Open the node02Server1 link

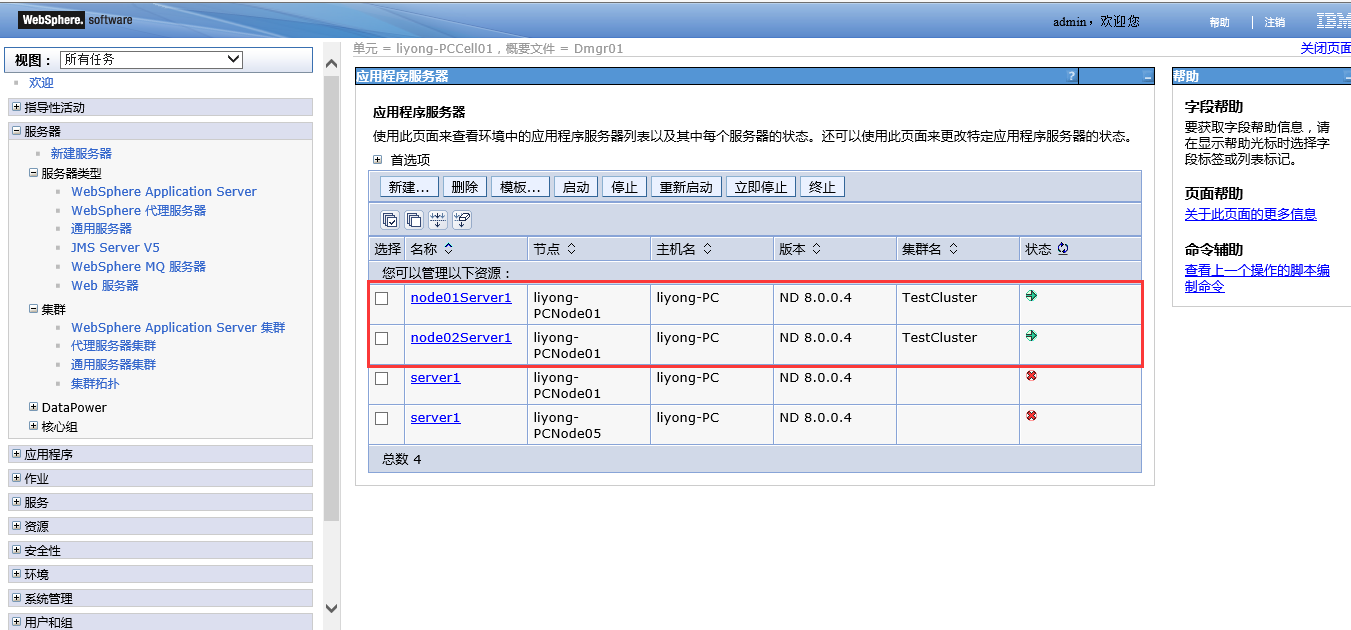click(x=461, y=338)
